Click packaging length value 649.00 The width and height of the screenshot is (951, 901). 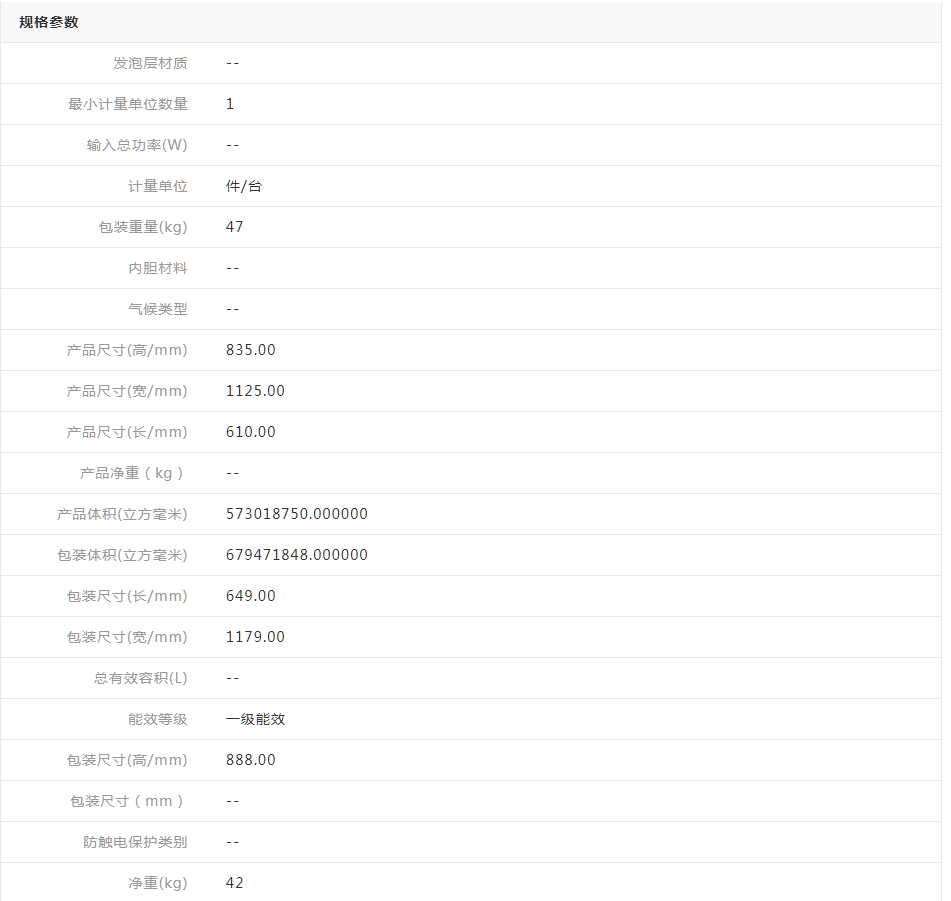click(x=251, y=596)
